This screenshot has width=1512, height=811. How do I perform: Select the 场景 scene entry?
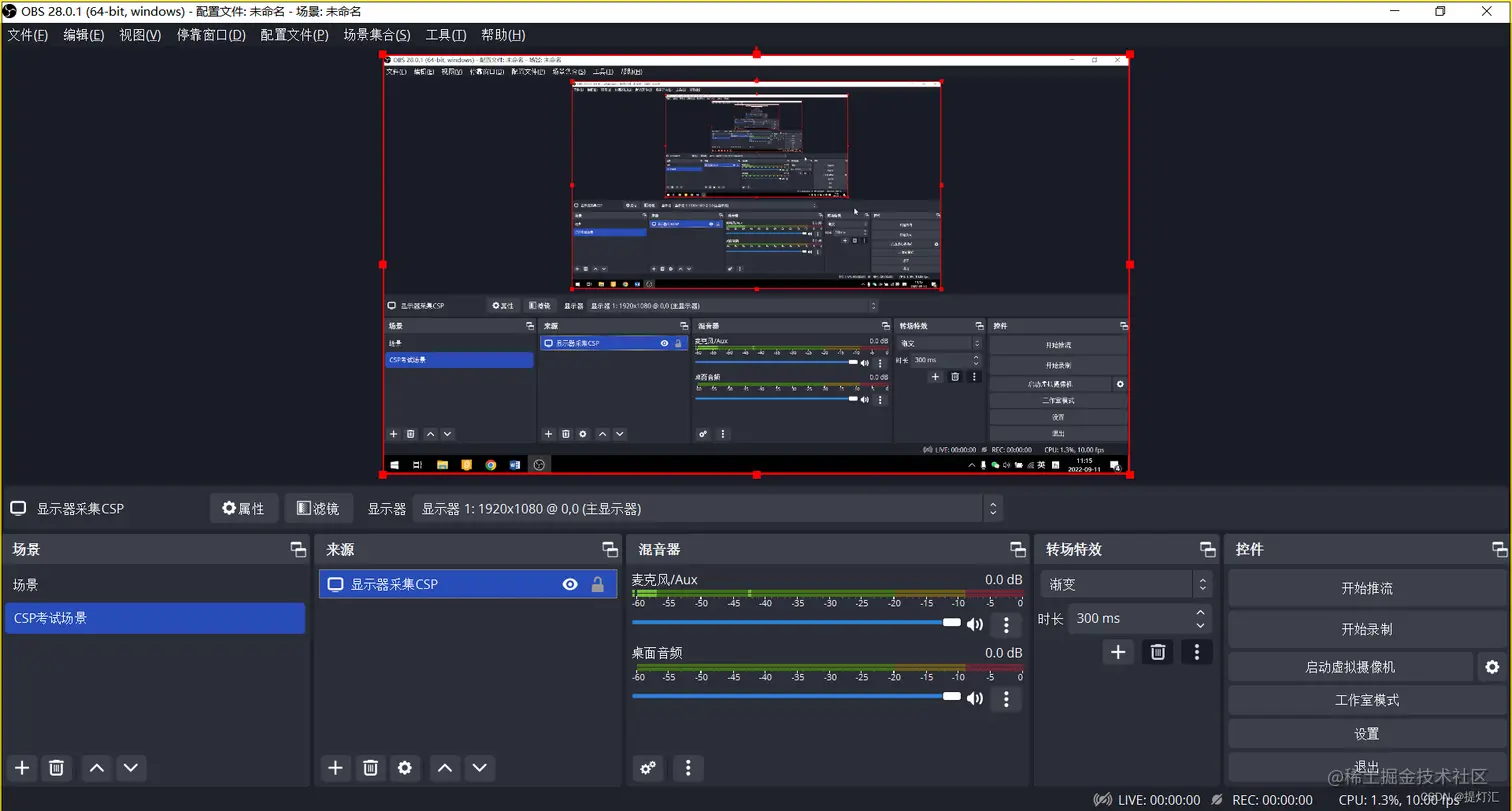coord(155,585)
